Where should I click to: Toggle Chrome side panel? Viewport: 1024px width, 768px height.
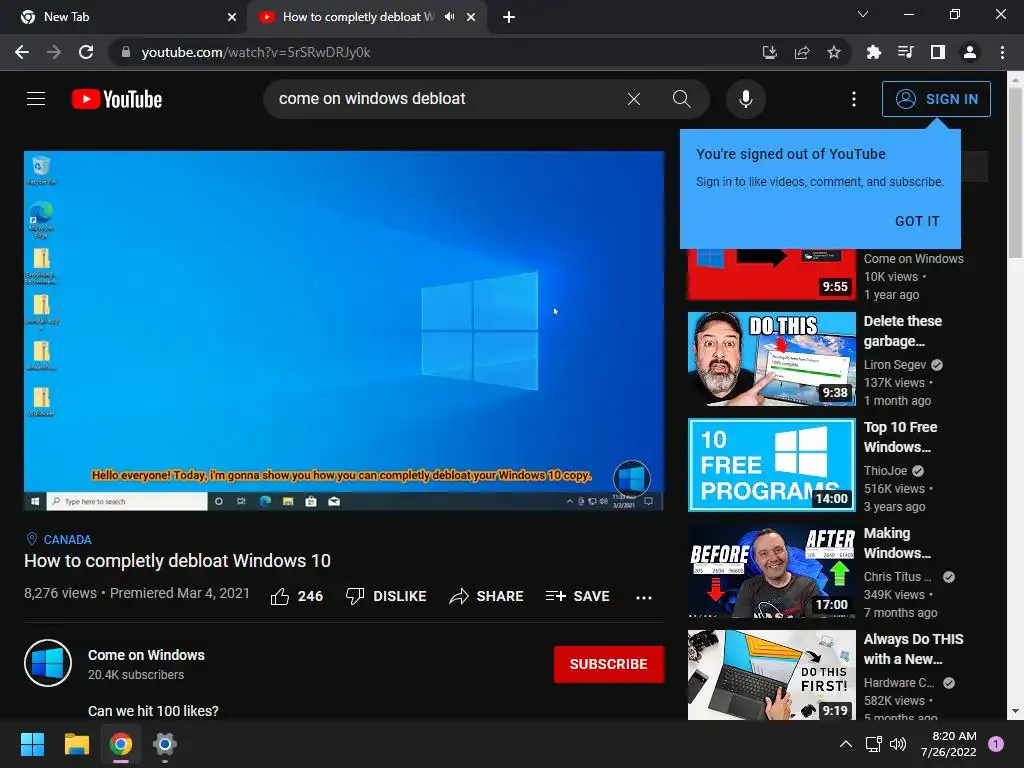point(937,52)
